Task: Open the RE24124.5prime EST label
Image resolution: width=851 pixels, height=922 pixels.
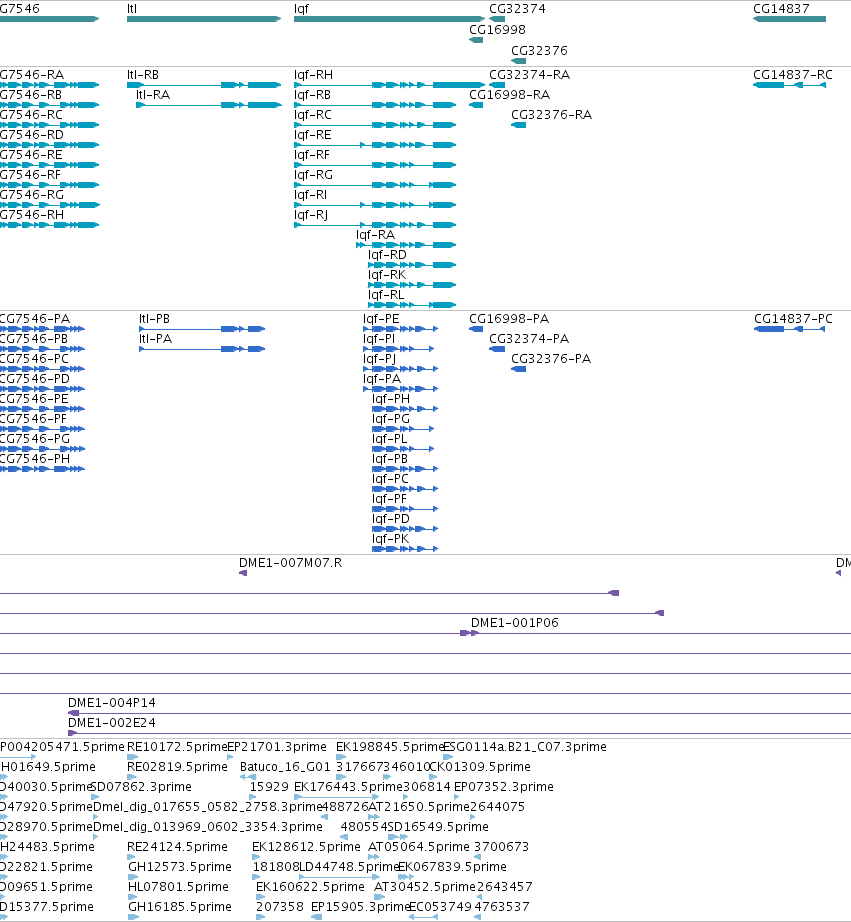Action: [x=177, y=847]
